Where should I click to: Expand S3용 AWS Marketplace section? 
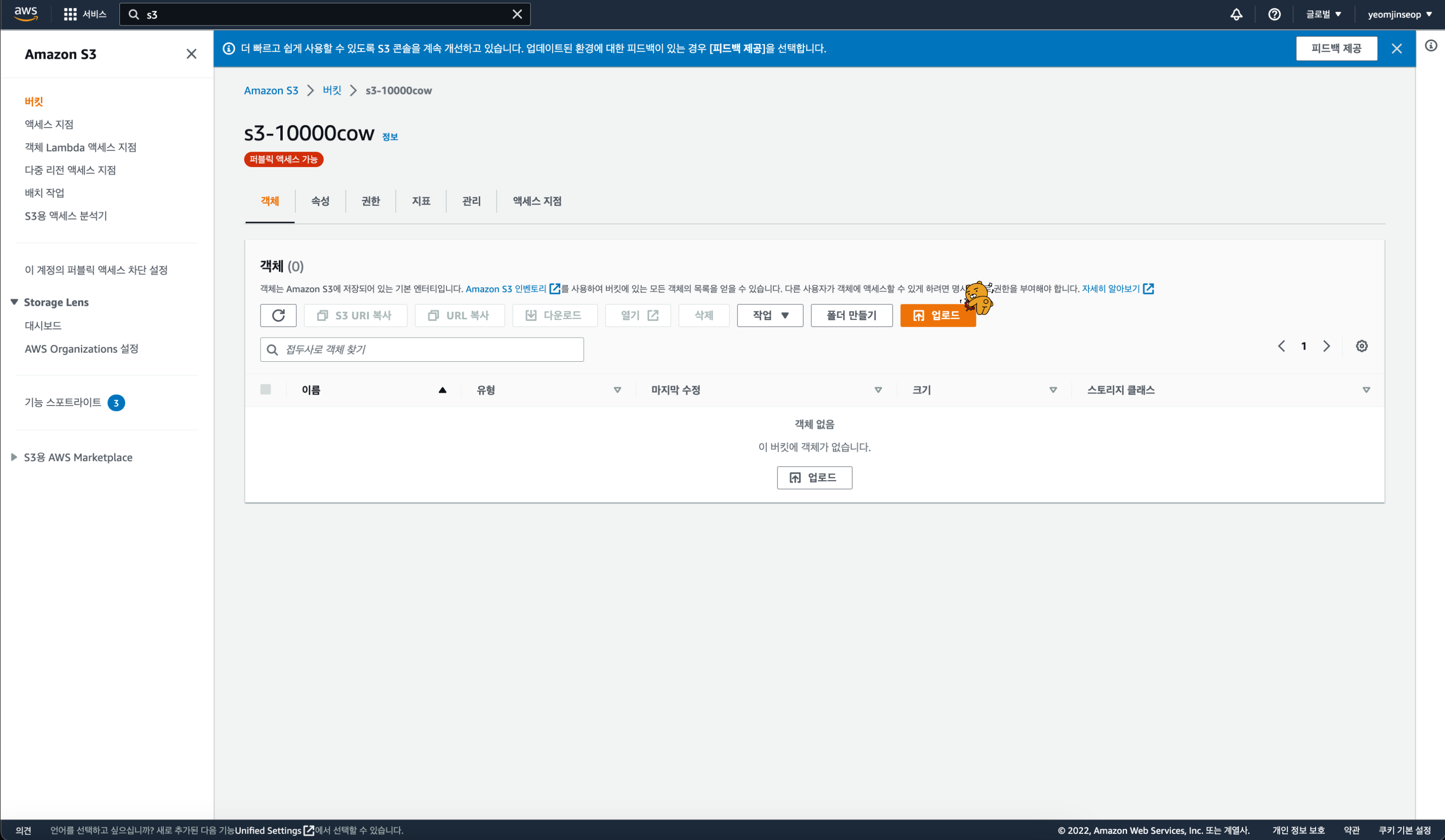14,457
